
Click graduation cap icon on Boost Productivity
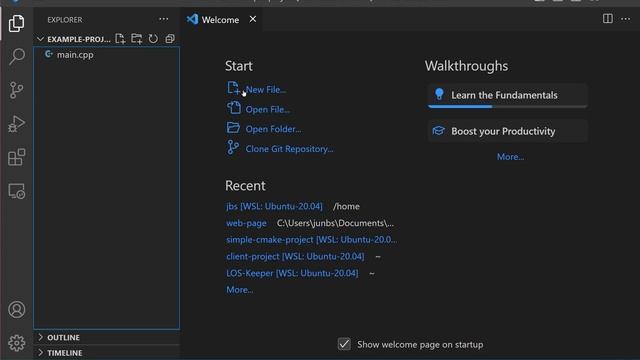pyautogui.click(x=439, y=131)
